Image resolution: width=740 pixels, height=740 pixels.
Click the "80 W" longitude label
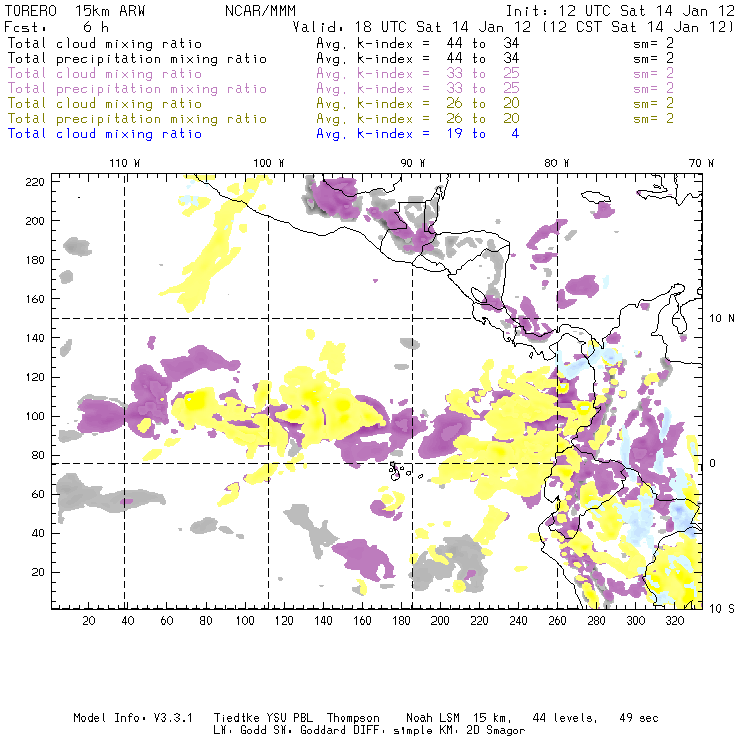coord(557,163)
